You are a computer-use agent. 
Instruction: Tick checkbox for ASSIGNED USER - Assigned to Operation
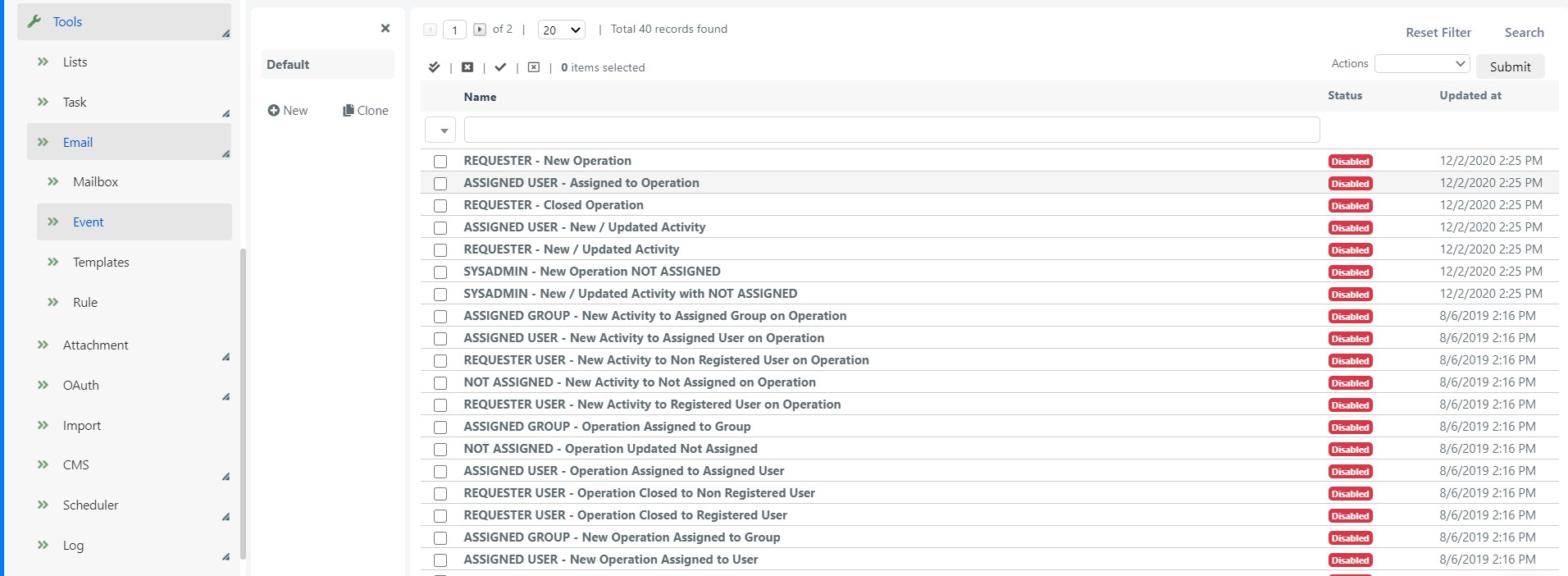pyautogui.click(x=440, y=184)
